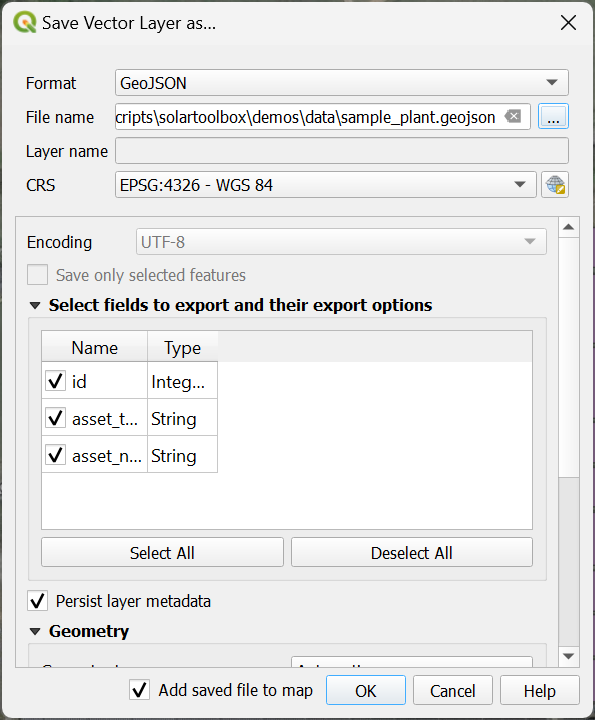
Task: Open the CRS dropdown EPSG:4326
Action: pyautogui.click(x=326, y=185)
